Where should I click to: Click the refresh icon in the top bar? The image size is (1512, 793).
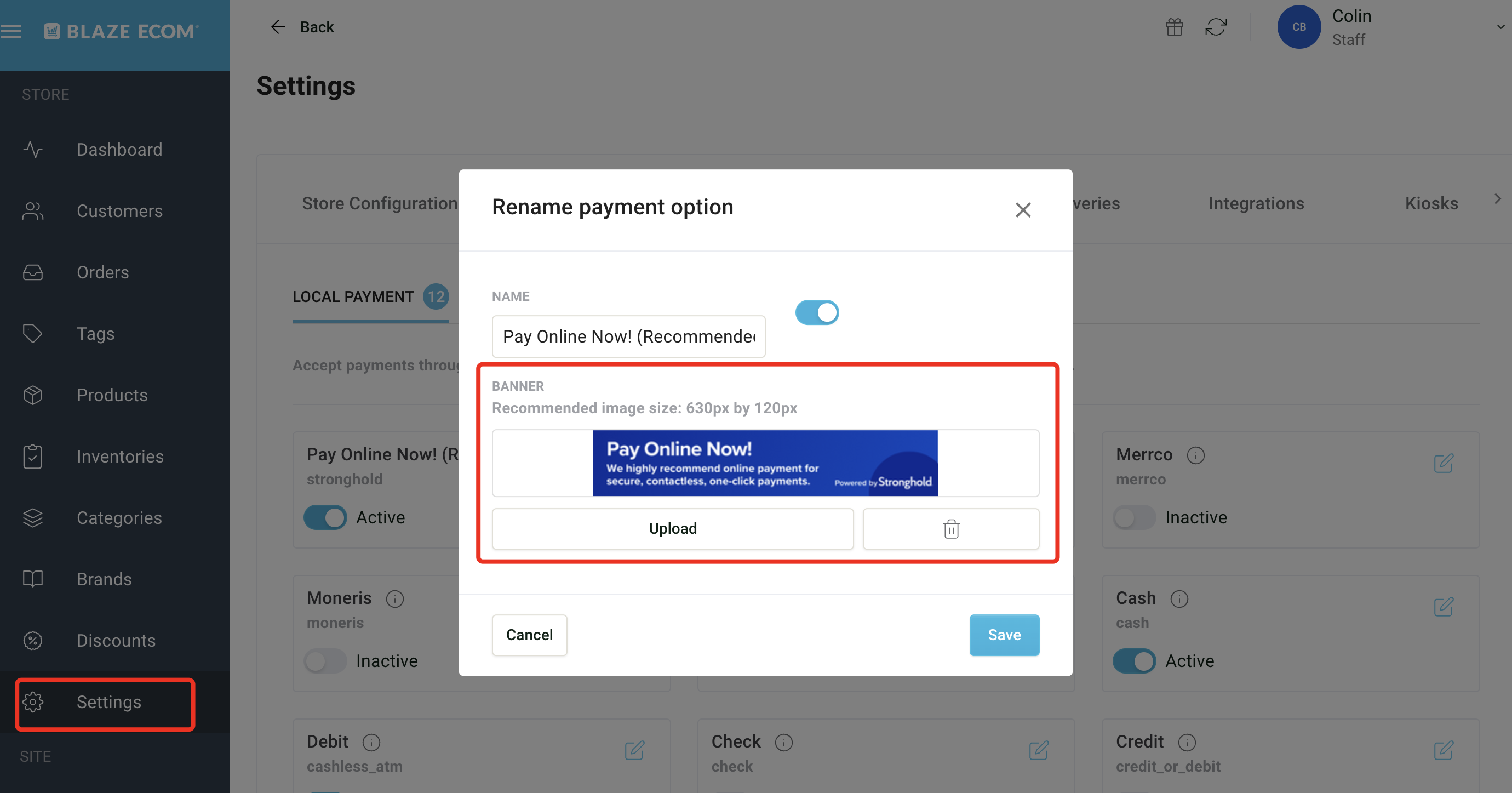click(x=1215, y=27)
